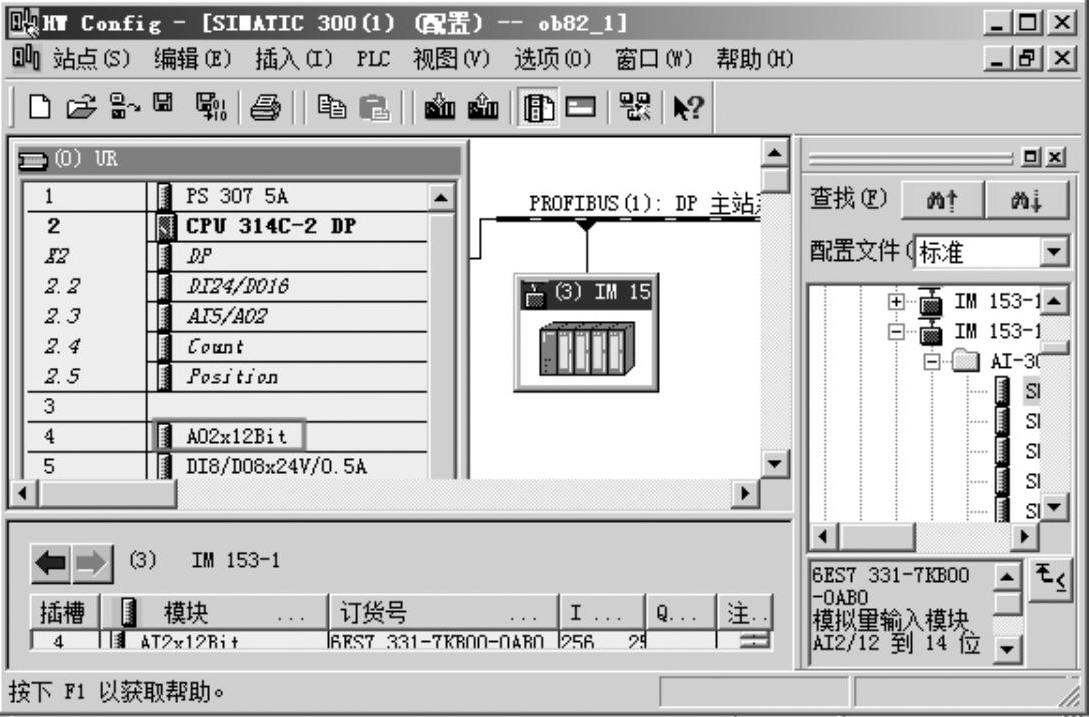Click the Save and Compile icon
Image resolution: width=1089 pixels, height=717 pixels.
pyautogui.click(x=210, y=107)
